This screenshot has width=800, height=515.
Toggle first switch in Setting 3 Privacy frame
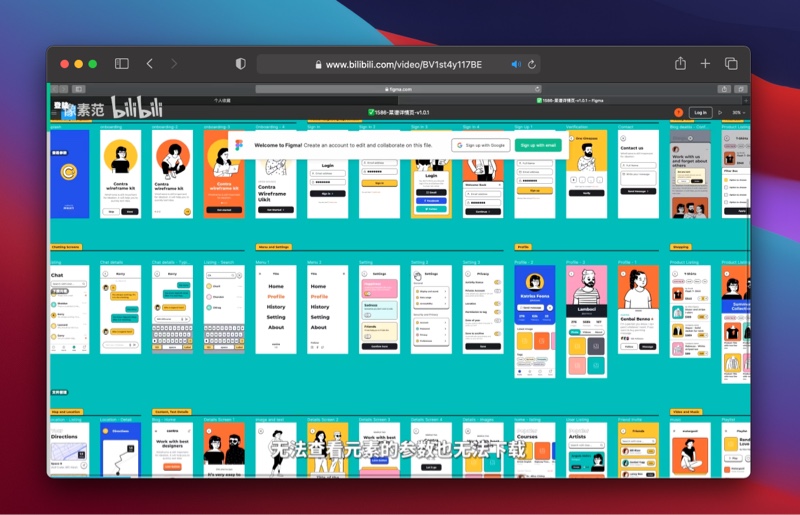click(x=497, y=282)
